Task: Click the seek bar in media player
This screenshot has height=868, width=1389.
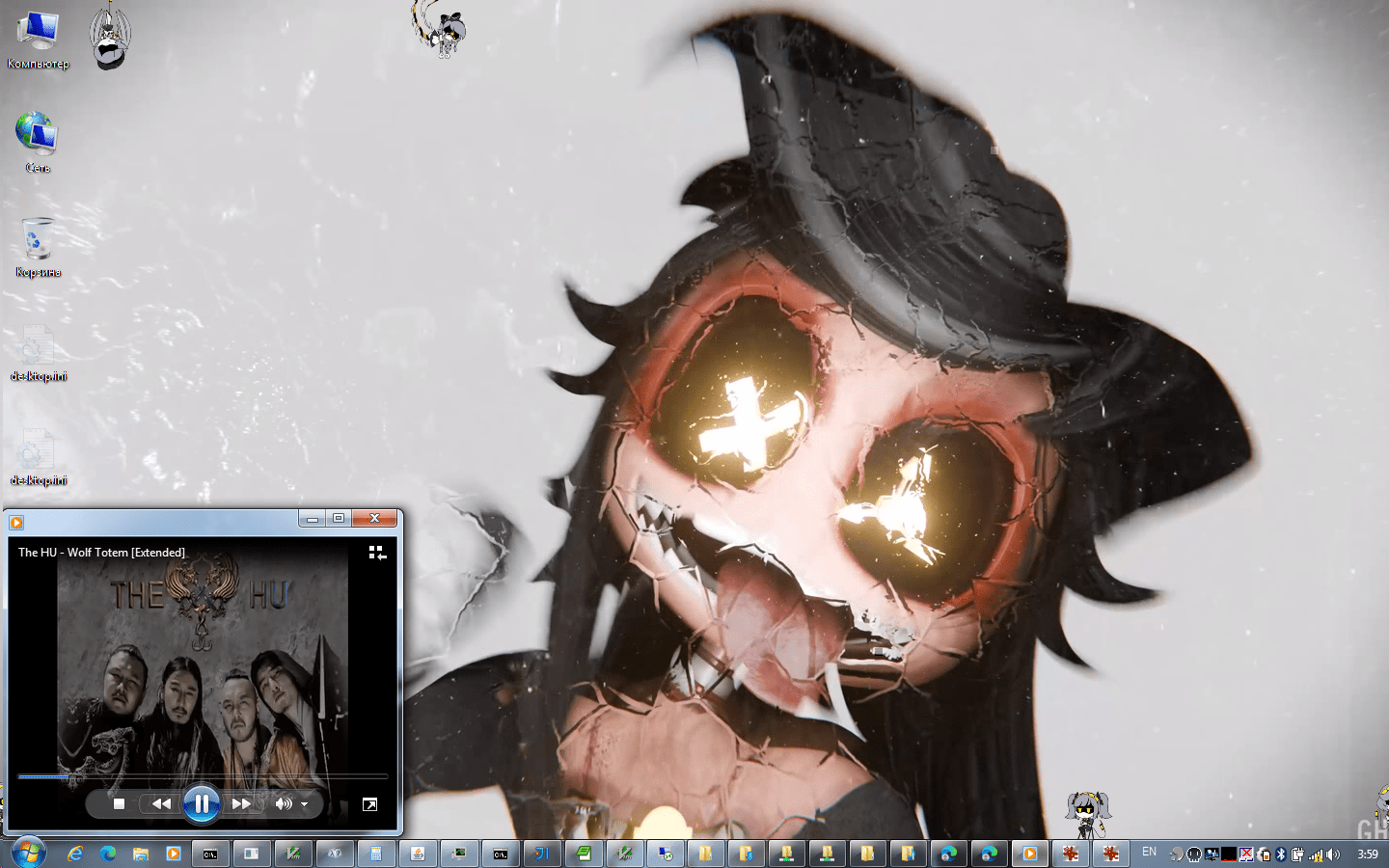Action: pyautogui.click(x=203, y=775)
